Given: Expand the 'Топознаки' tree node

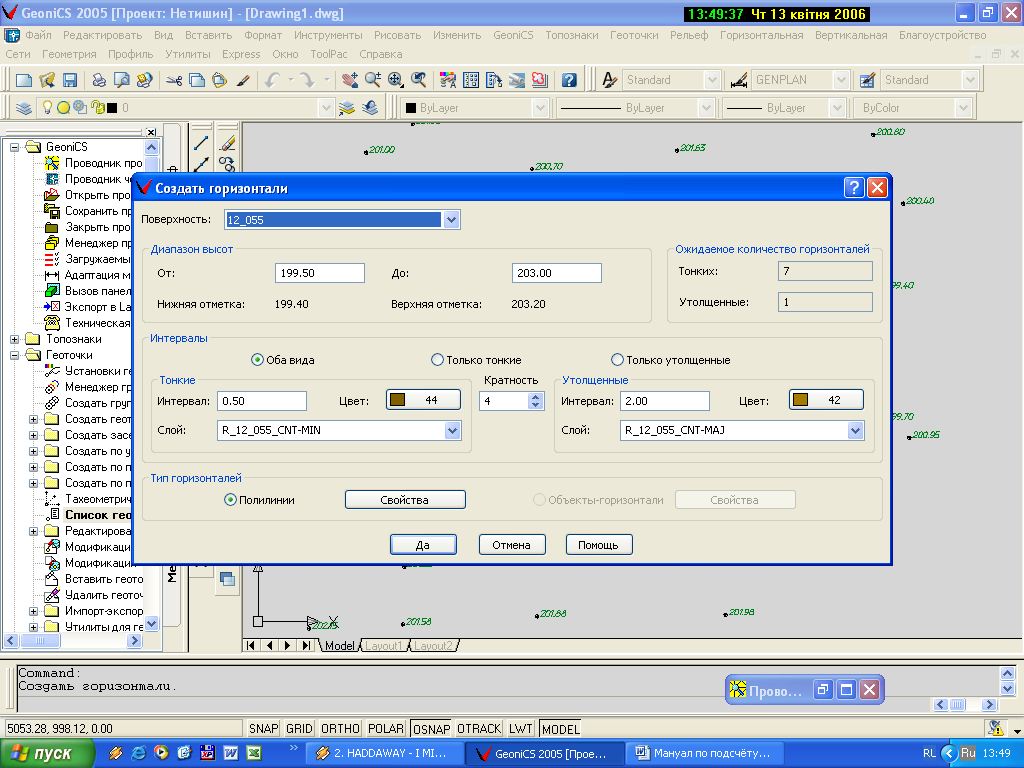Looking at the screenshot, I should coord(15,339).
